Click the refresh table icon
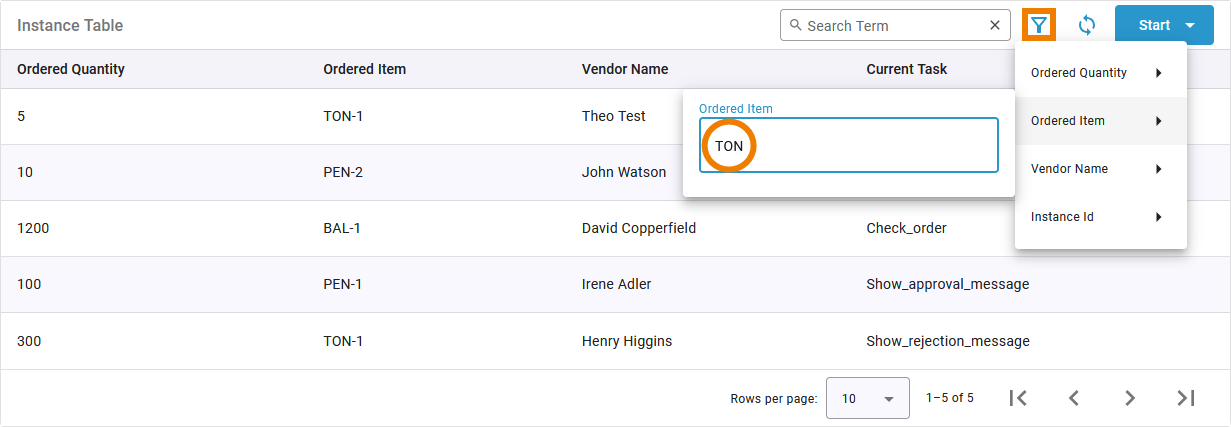This screenshot has height=427, width=1231. coord(1087,25)
